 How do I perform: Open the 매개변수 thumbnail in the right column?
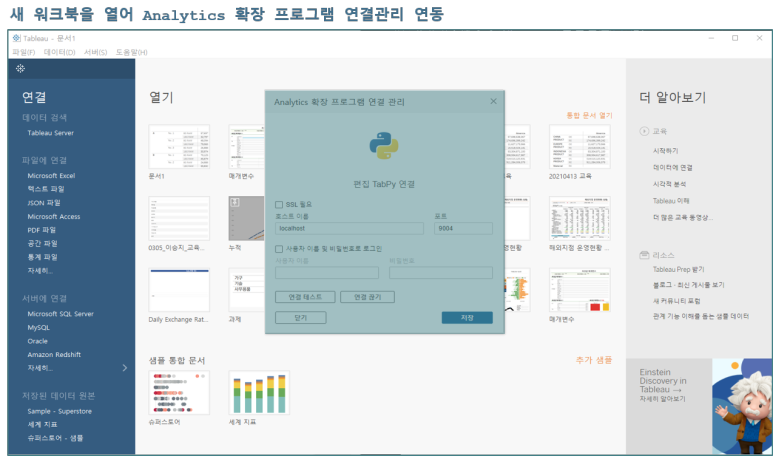(580, 290)
